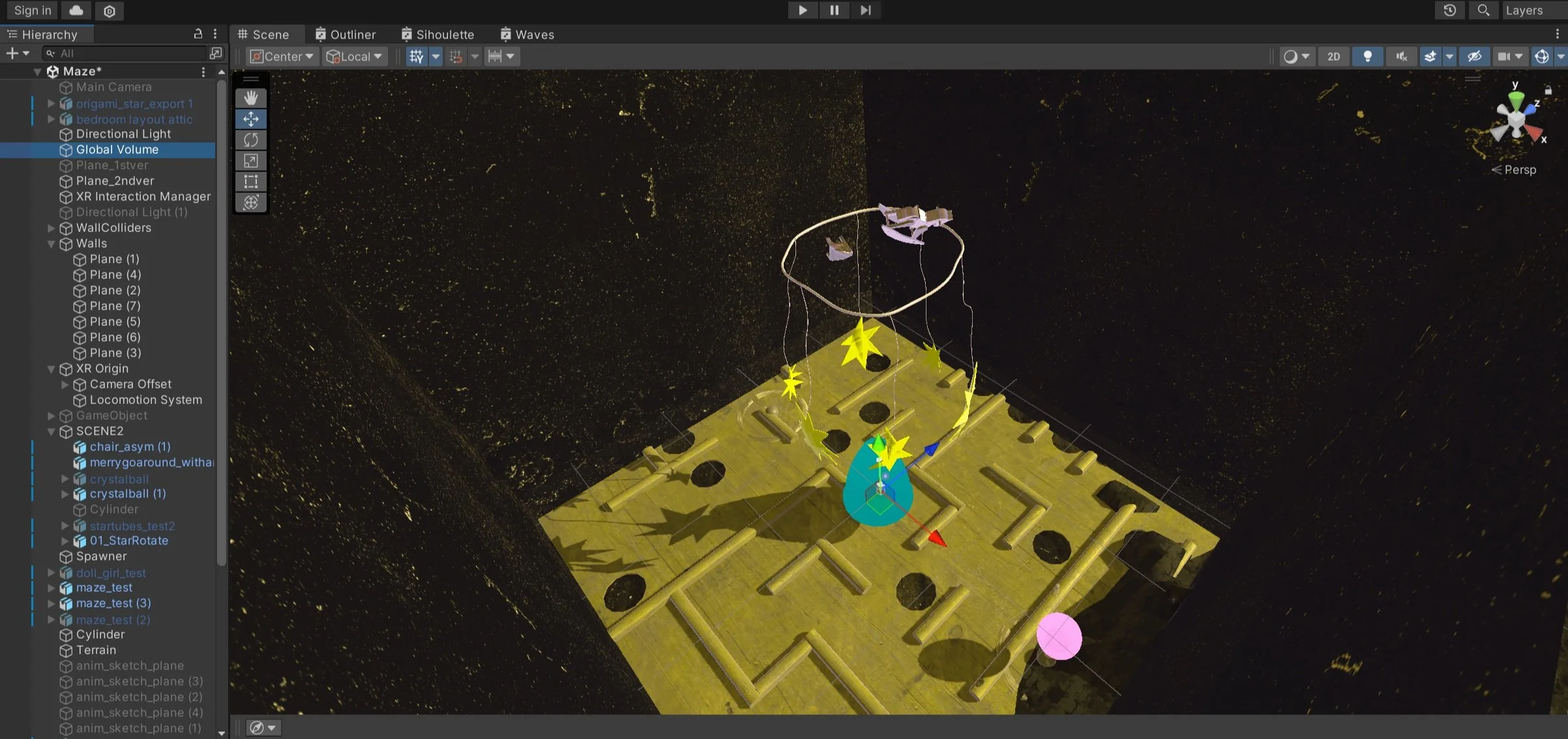Viewport: 1568px width, 739px height.
Task: Open the Center pivot dropdown
Action: (x=282, y=57)
